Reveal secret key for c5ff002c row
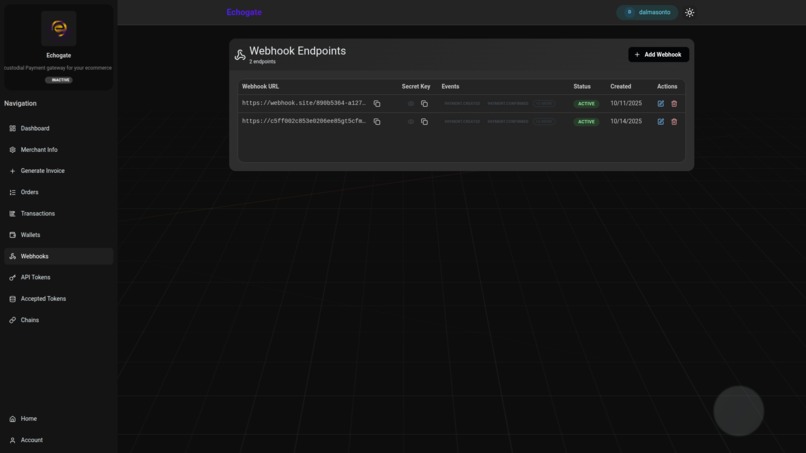Viewport: 806px width, 453px height. (x=411, y=121)
